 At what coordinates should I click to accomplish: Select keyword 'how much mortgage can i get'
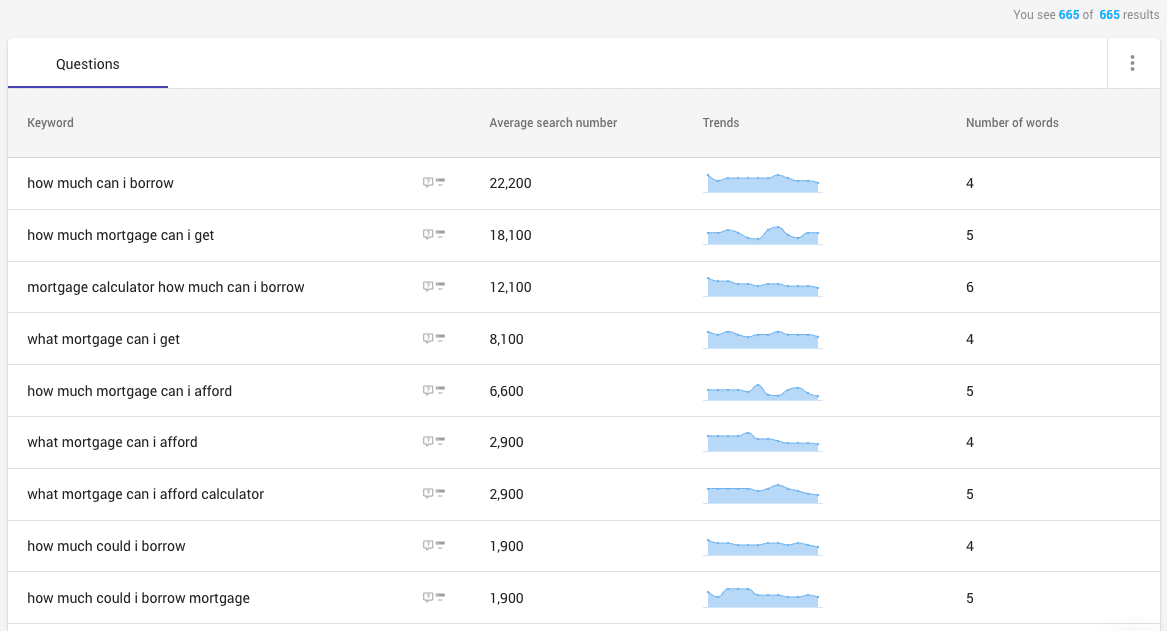coord(121,235)
